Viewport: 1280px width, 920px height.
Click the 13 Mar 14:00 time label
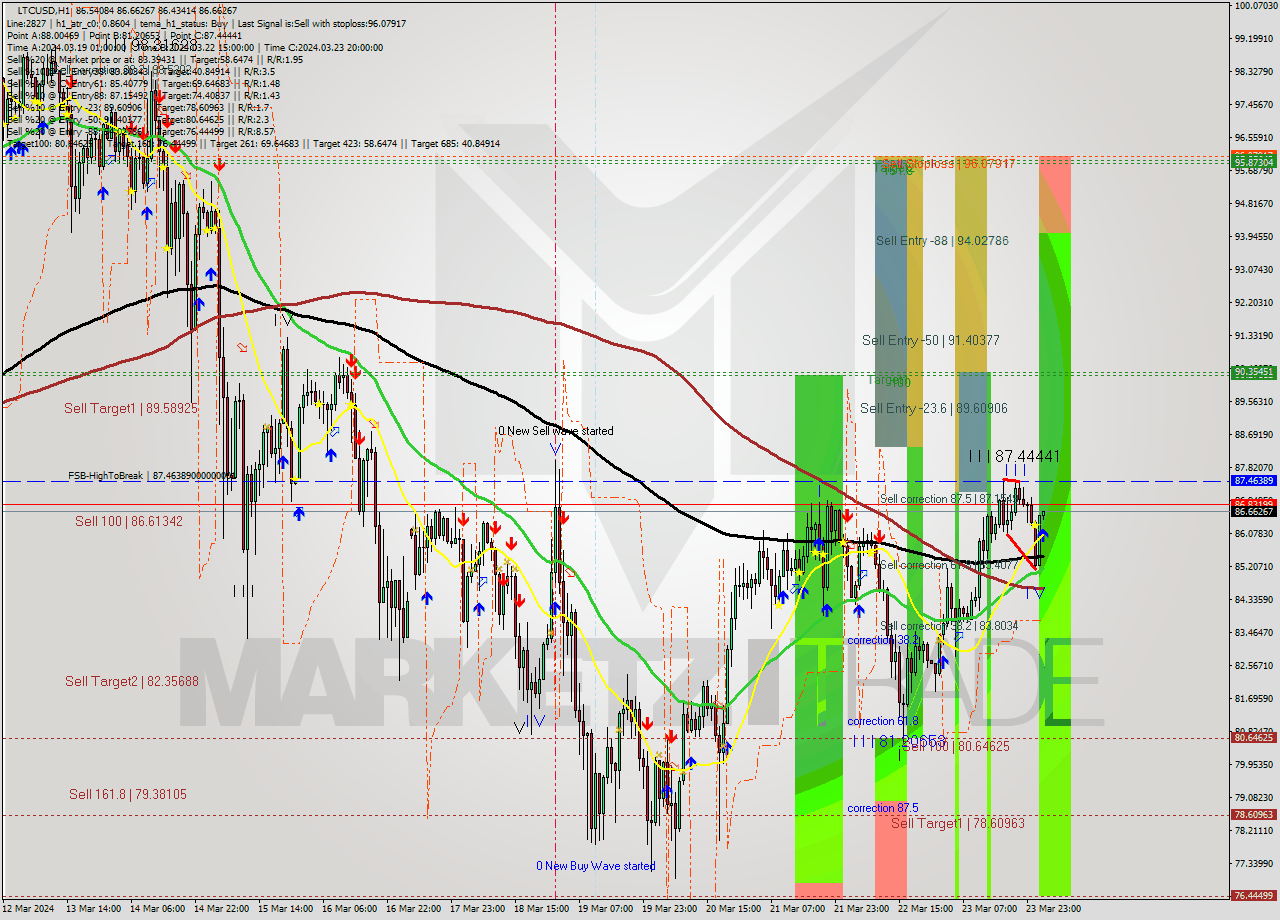[x=93, y=909]
